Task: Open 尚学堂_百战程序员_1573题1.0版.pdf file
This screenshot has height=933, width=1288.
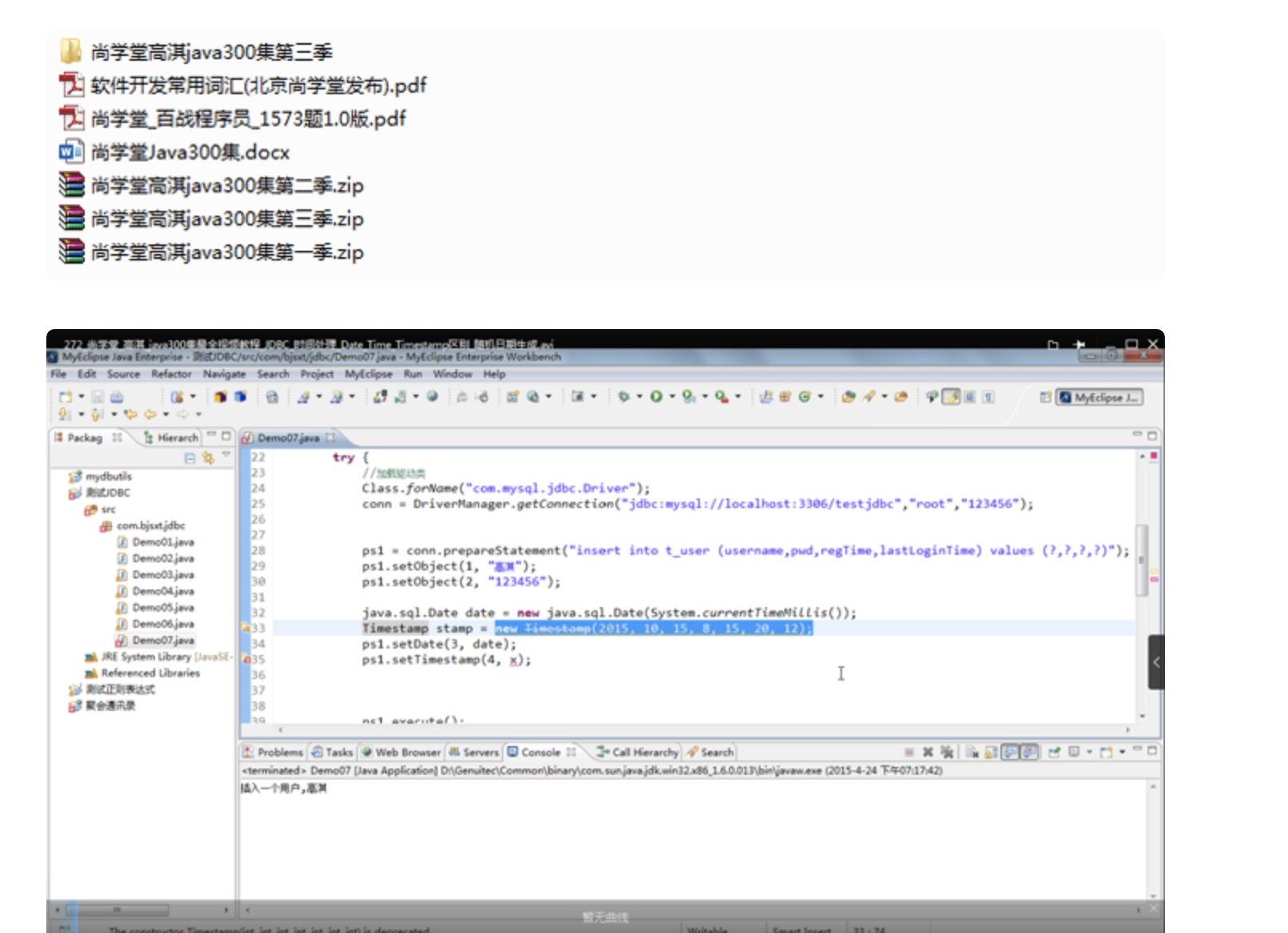Action: click(233, 119)
